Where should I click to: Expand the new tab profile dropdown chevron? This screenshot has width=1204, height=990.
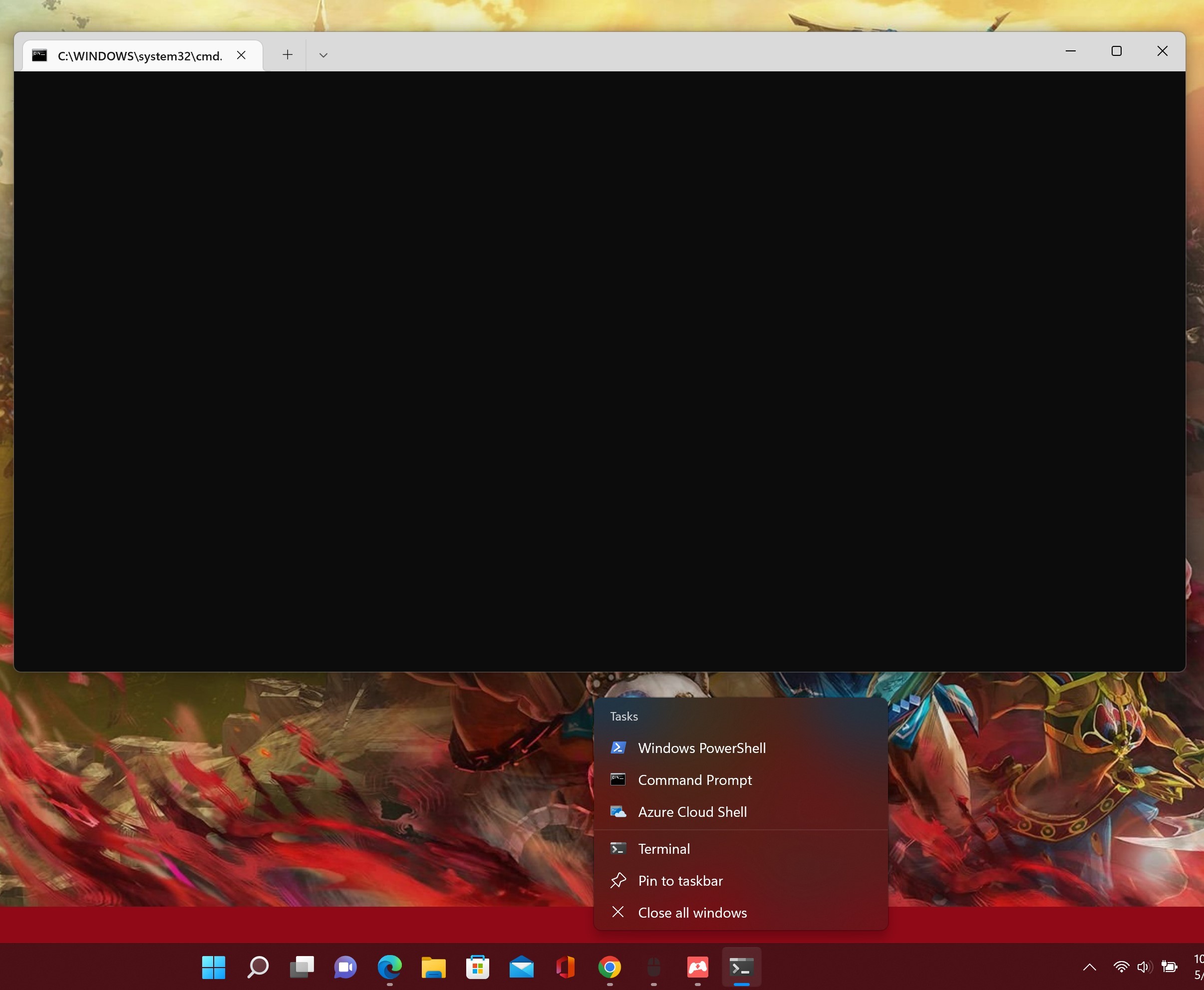[323, 55]
